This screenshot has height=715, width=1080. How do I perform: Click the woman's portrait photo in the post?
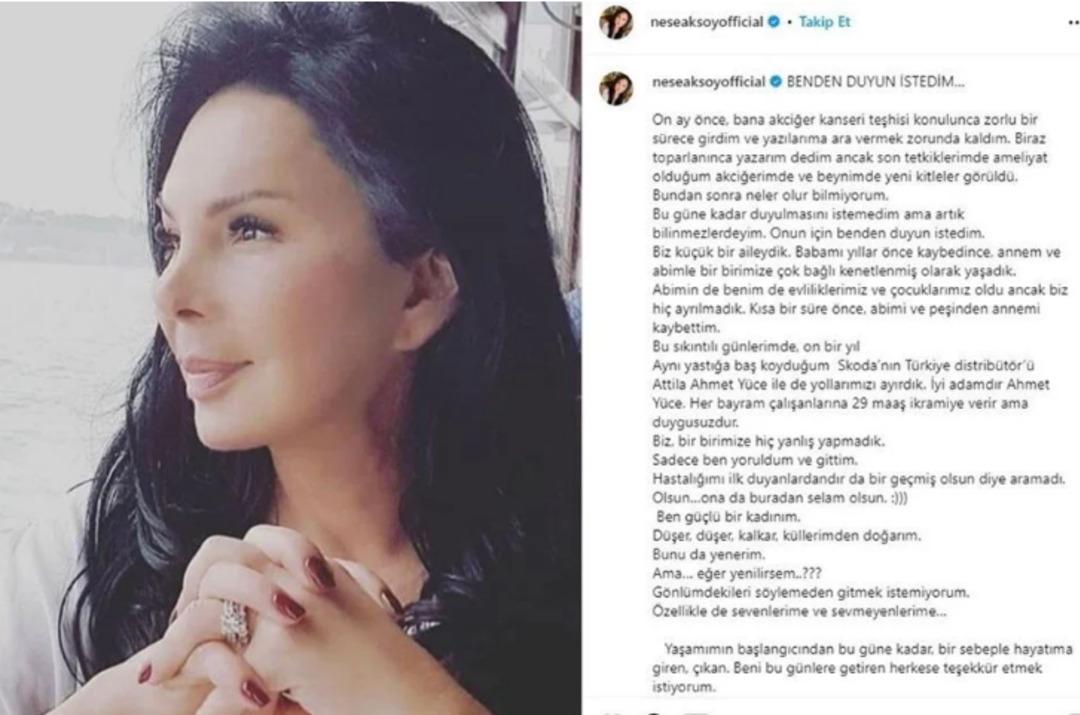click(290, 358)
